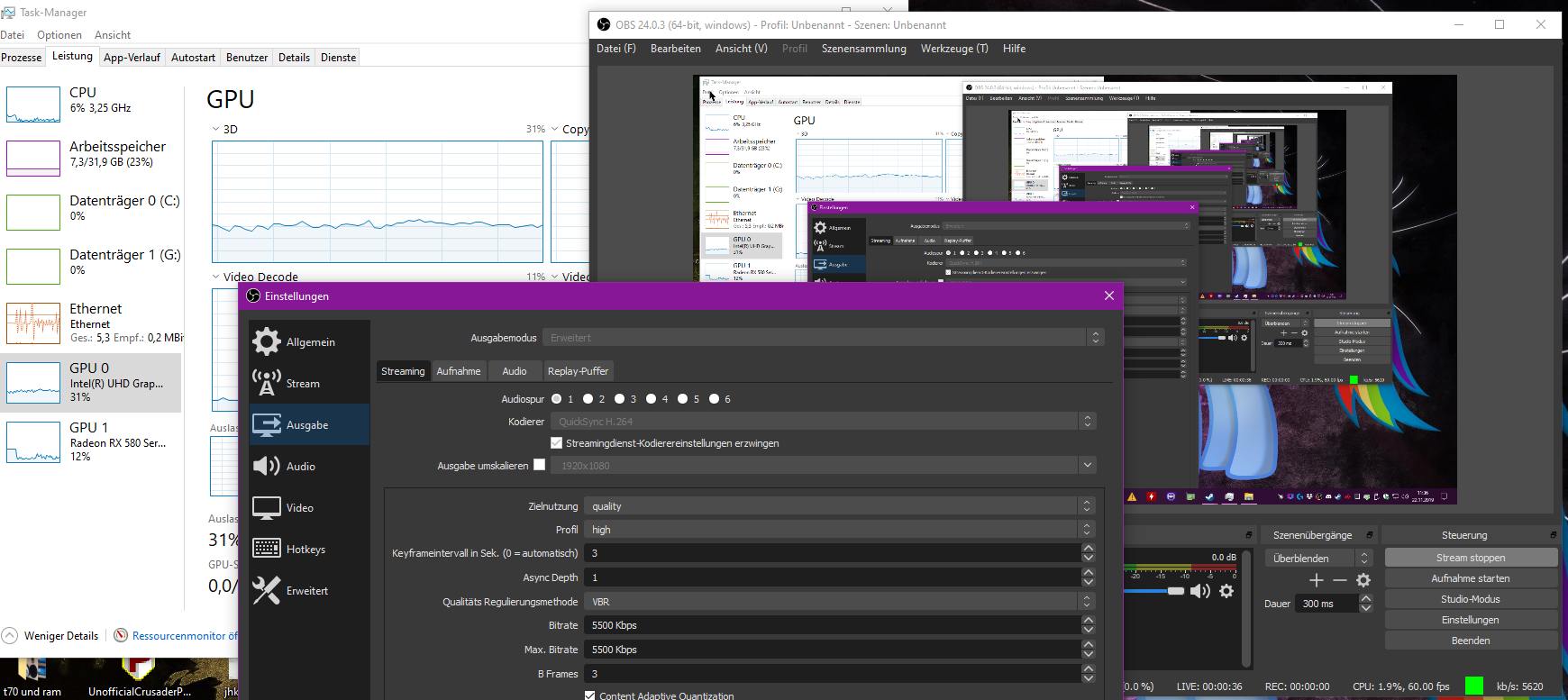1568x700 pixels.
Task: Open Überblenden transition dropdown
Action: [x=1317, y=559]
